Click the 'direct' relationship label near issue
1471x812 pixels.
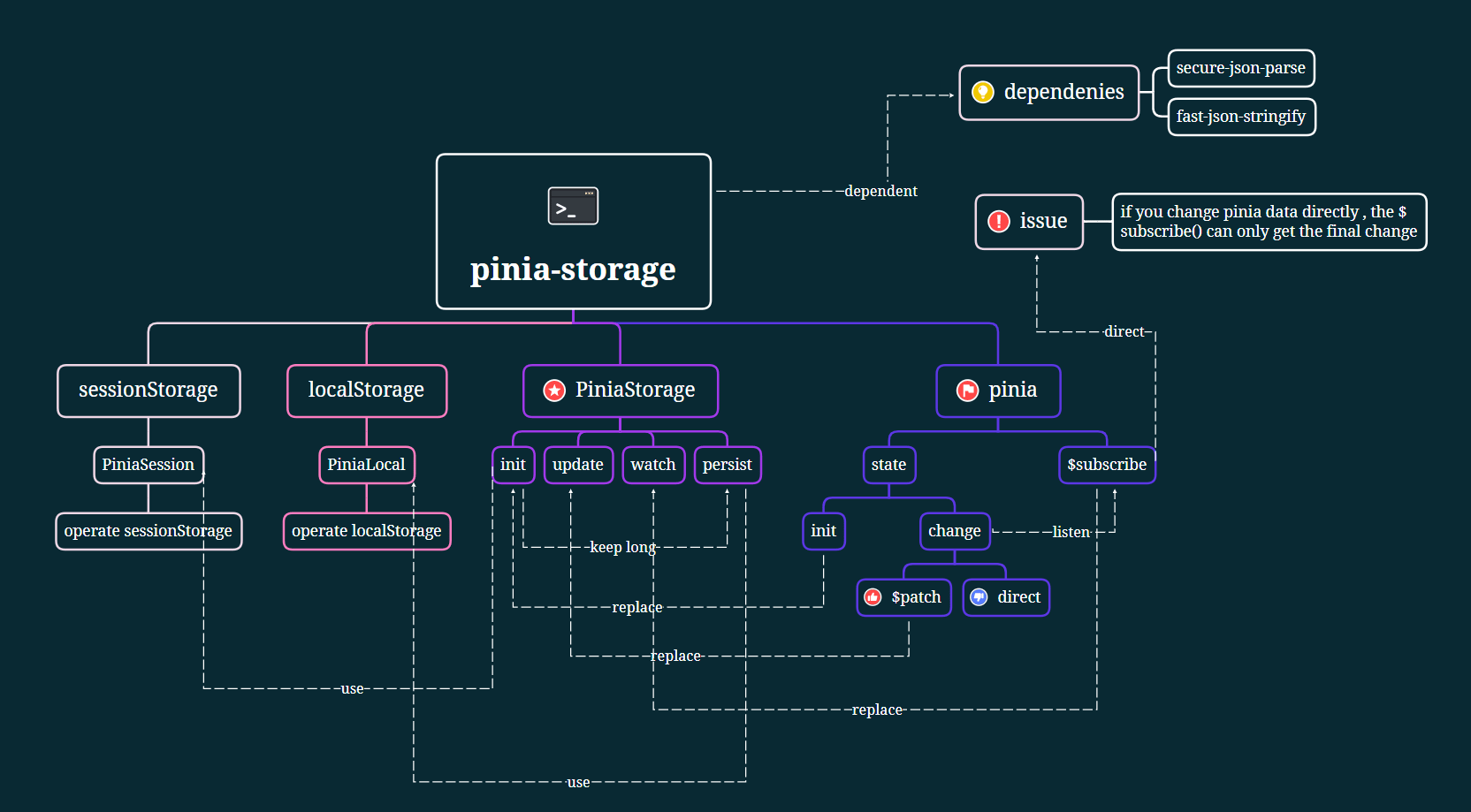(1124, 331)
